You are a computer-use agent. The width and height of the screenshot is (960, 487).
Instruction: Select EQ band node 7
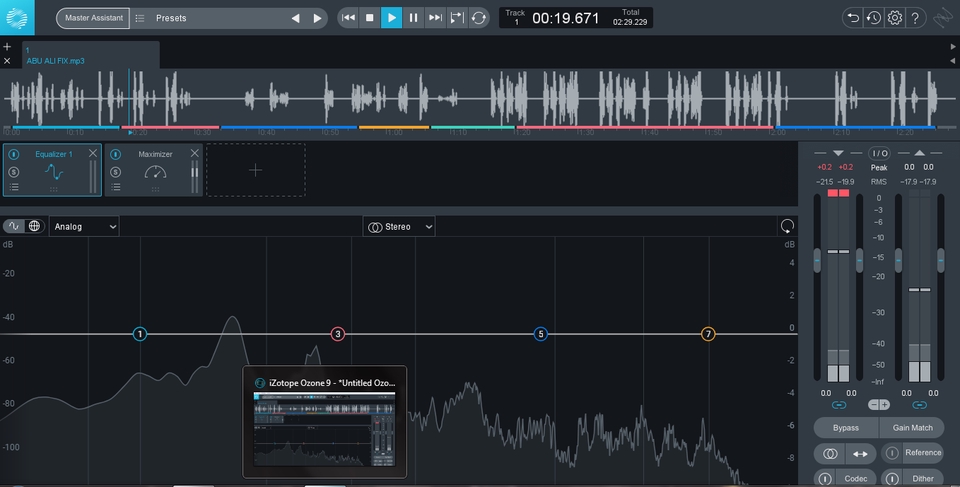coord(708,334)
